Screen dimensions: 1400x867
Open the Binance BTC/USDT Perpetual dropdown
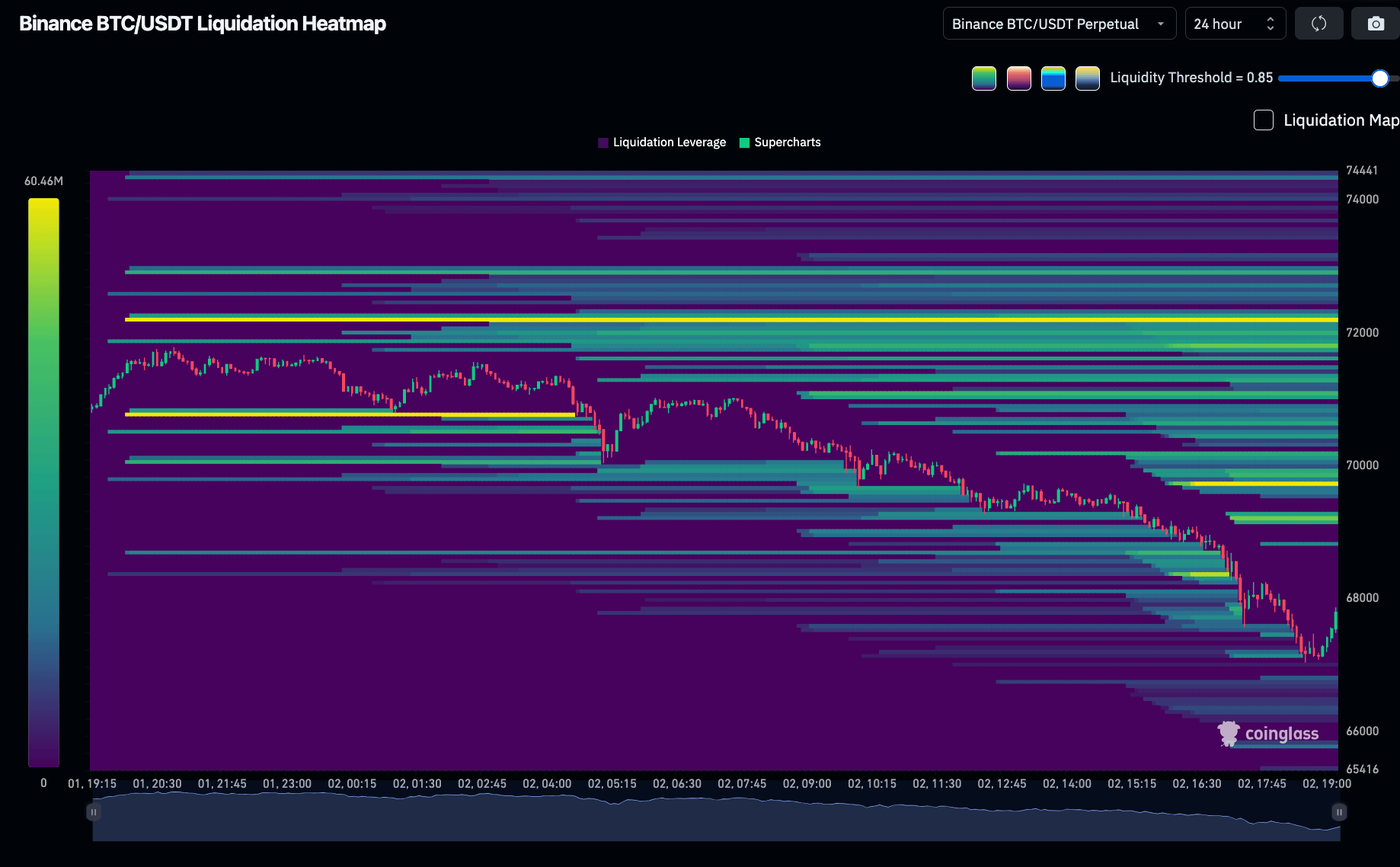click(1060, 24)
